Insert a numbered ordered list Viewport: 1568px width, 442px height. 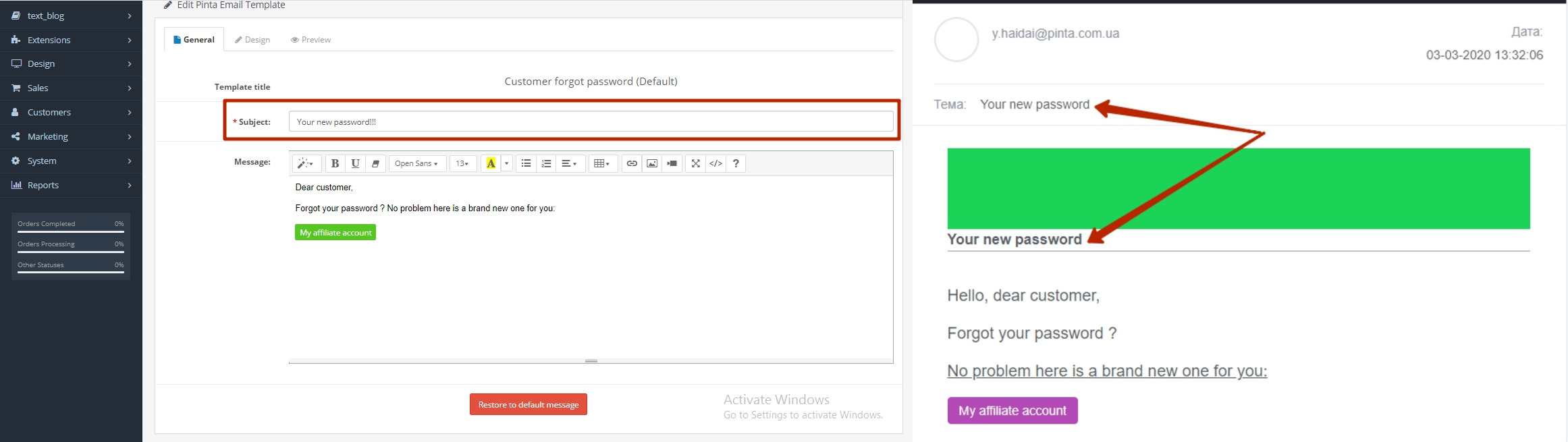pyautogui.click(x=546, y=163)
